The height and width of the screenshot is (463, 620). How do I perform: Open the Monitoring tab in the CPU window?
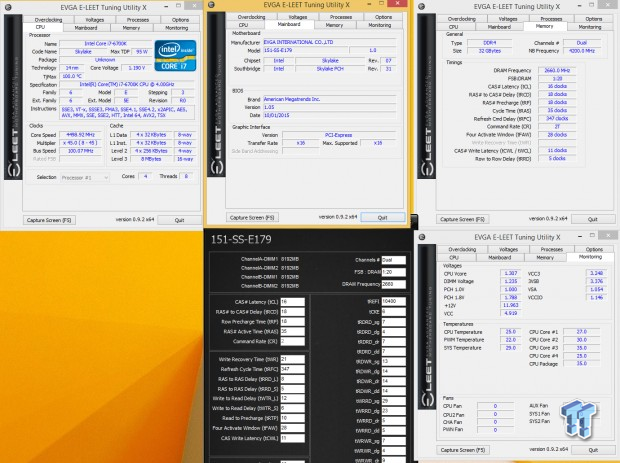[x=176, y=28]
